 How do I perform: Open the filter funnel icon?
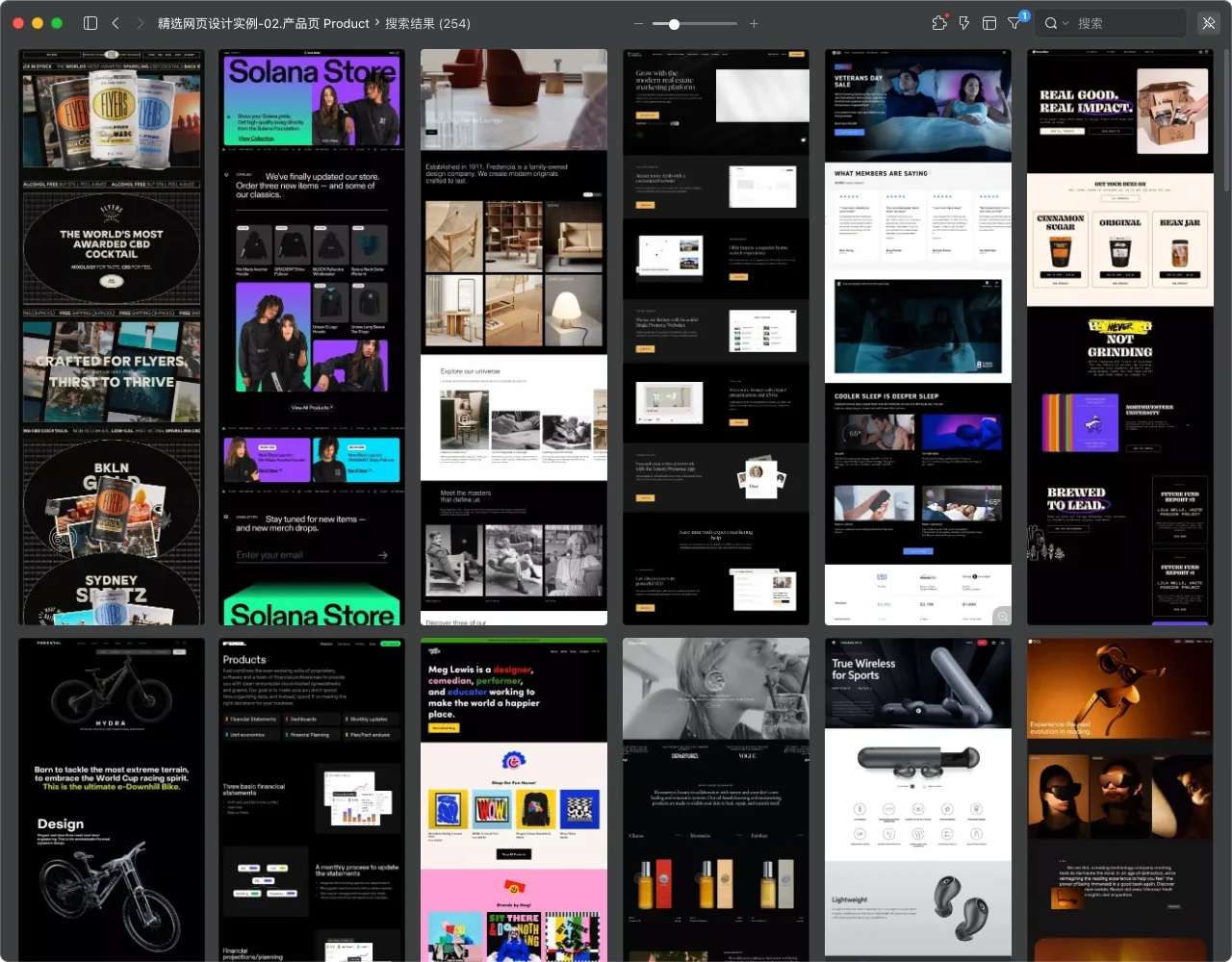pyautogui.click(x=1014, y=23)
